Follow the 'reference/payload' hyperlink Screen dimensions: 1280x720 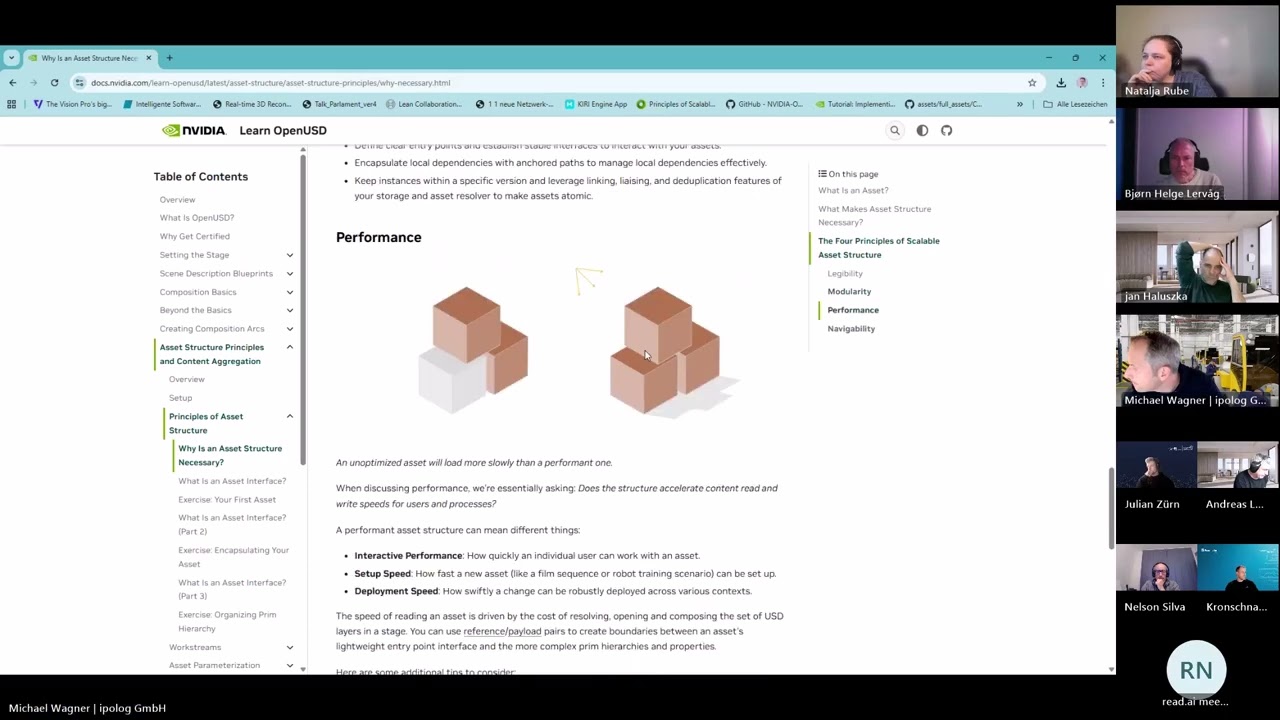pos(502,631)
